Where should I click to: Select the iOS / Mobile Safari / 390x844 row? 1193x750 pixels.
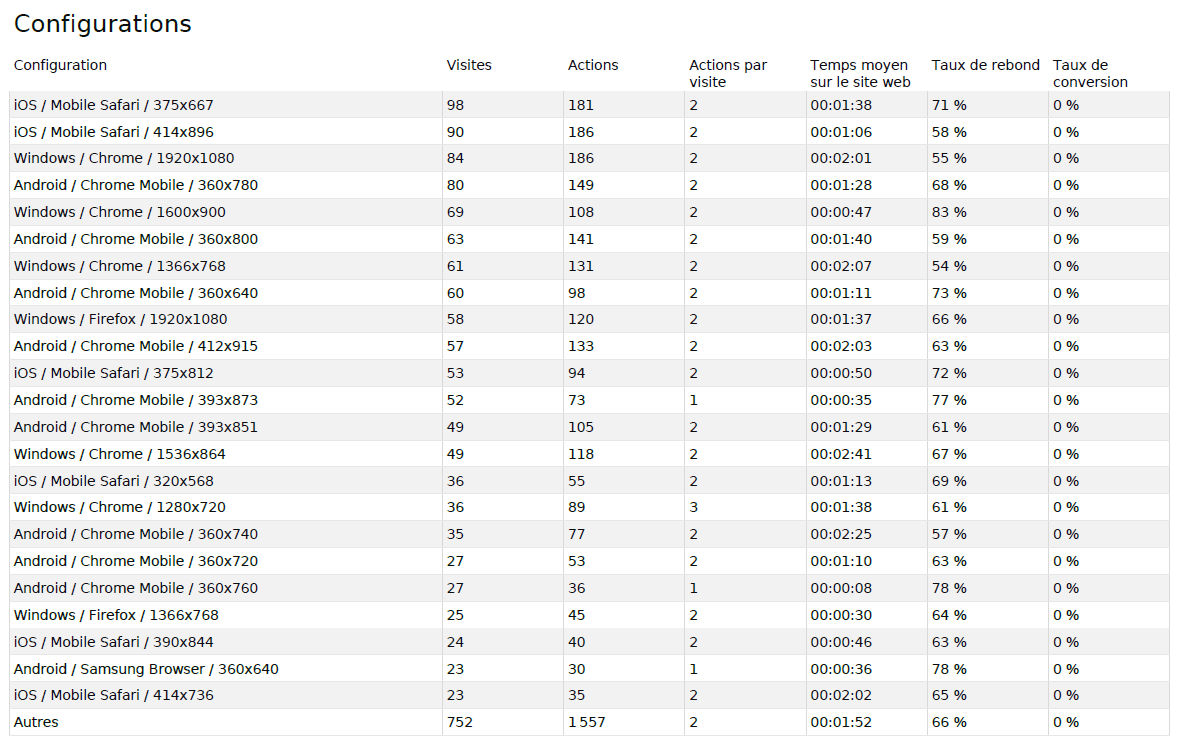point(114,642)
